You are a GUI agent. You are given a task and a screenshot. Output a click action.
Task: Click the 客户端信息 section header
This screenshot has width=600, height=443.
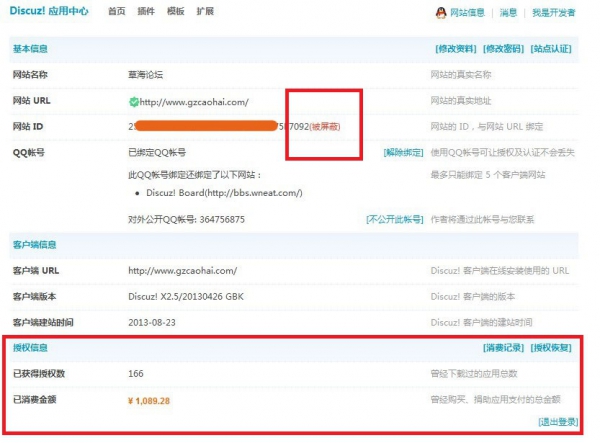tap(34, 245)
